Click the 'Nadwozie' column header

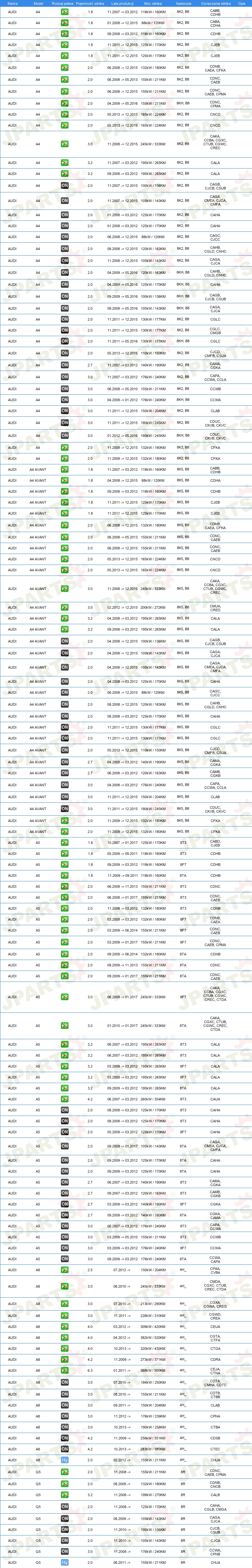pos(183,3)
